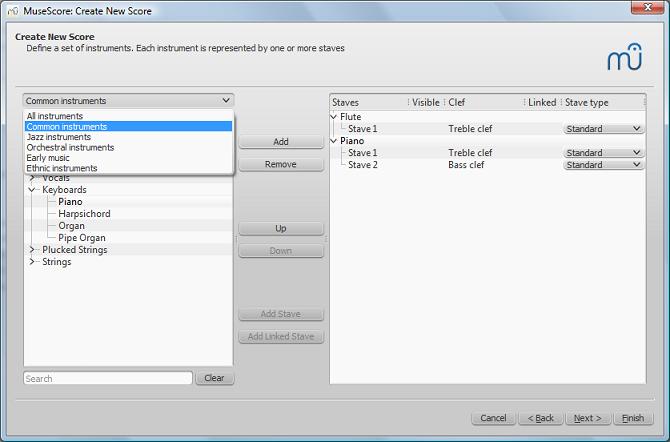Select Common instruments in the dropdown list
Screen dimensions: 670x442
point(128,127)
